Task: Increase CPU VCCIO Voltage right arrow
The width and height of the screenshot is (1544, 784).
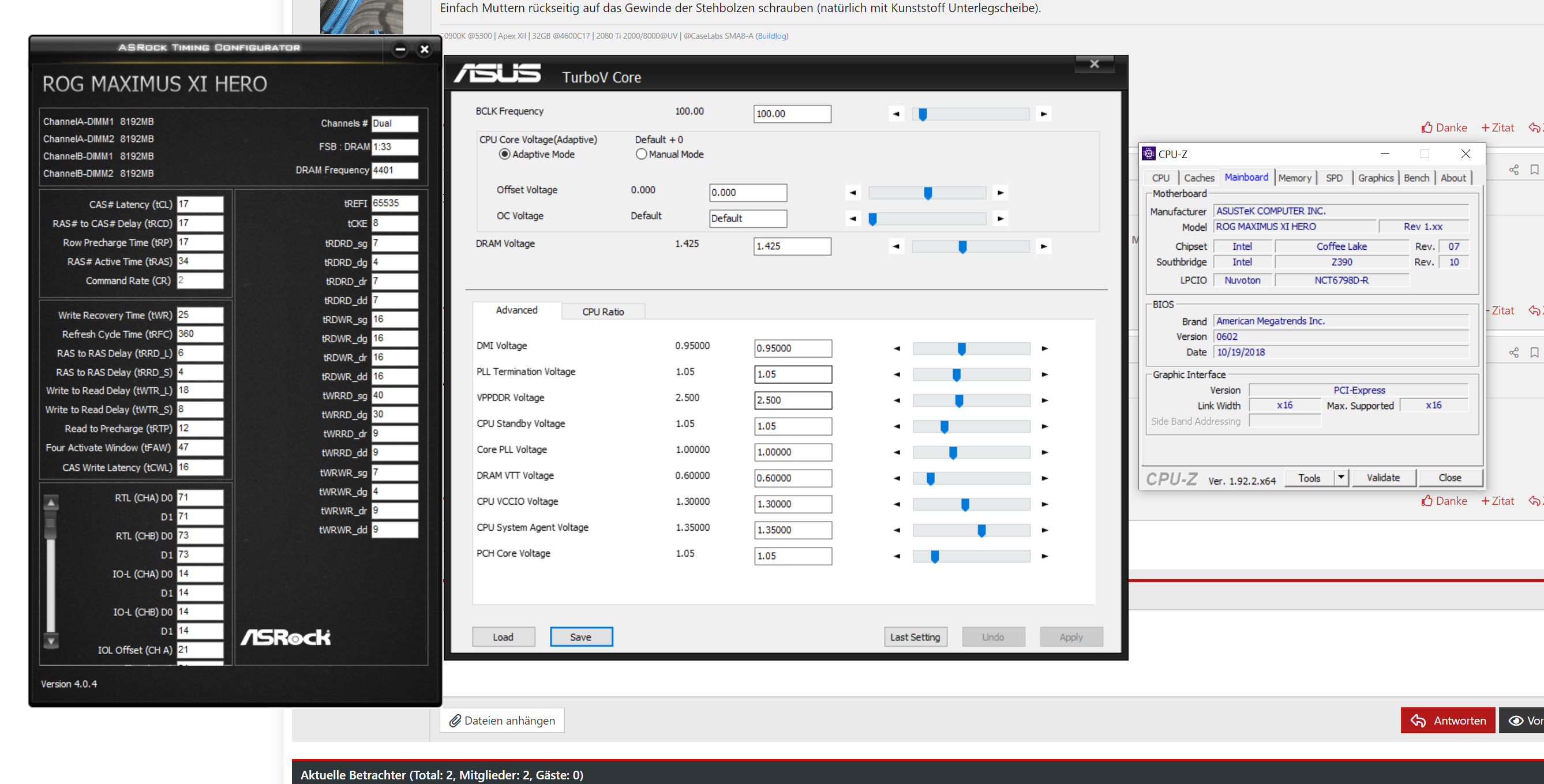Action: pos(1045,504)
